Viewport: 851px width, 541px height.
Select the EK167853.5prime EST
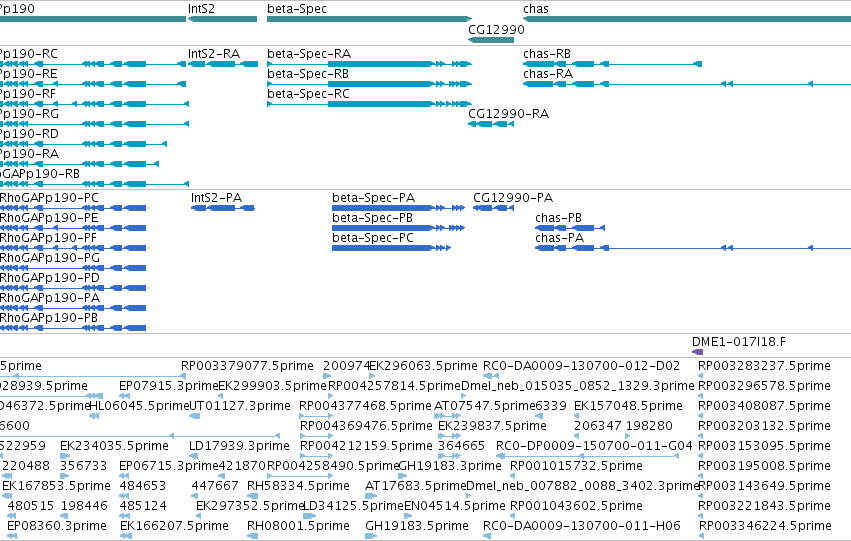click(8, 496)
